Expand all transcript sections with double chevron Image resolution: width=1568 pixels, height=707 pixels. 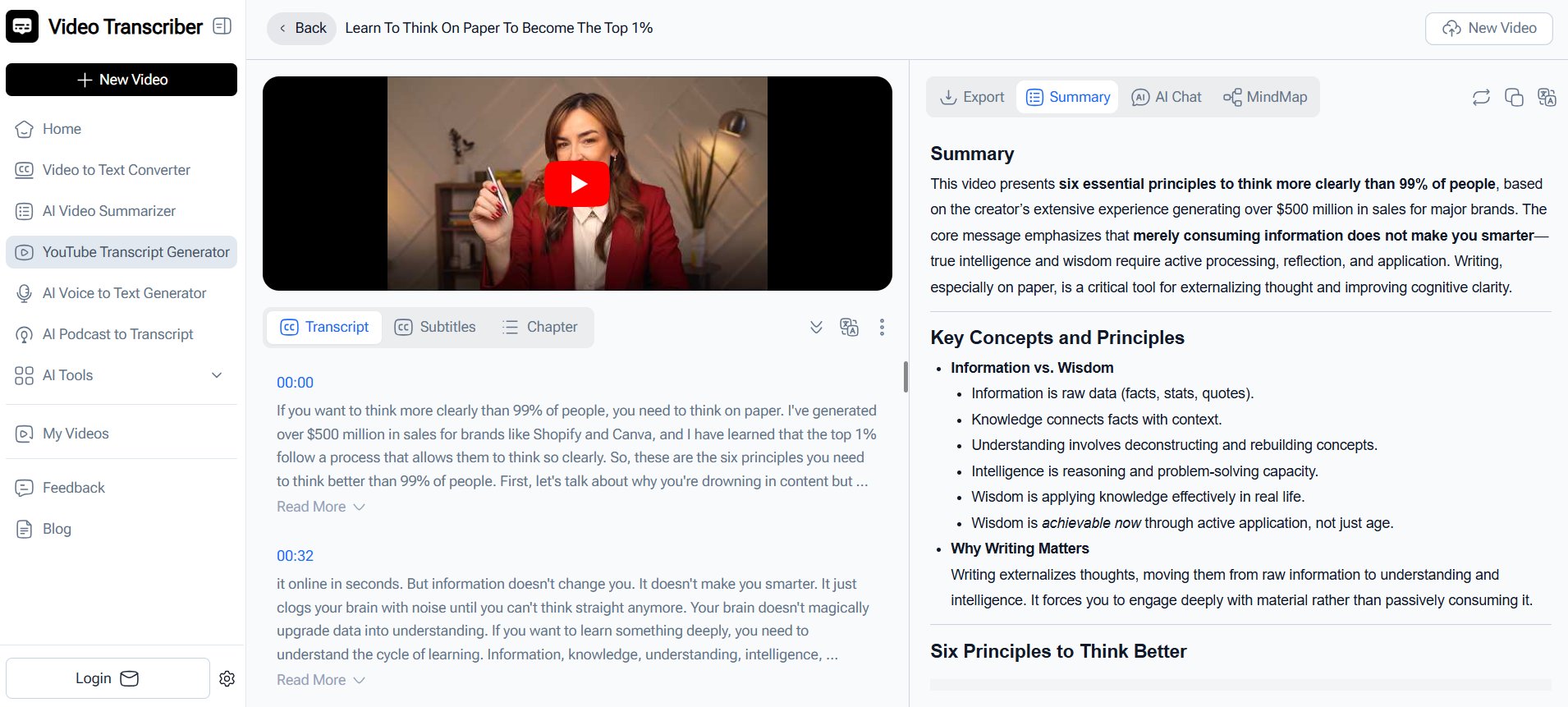(x=816, y=328)
